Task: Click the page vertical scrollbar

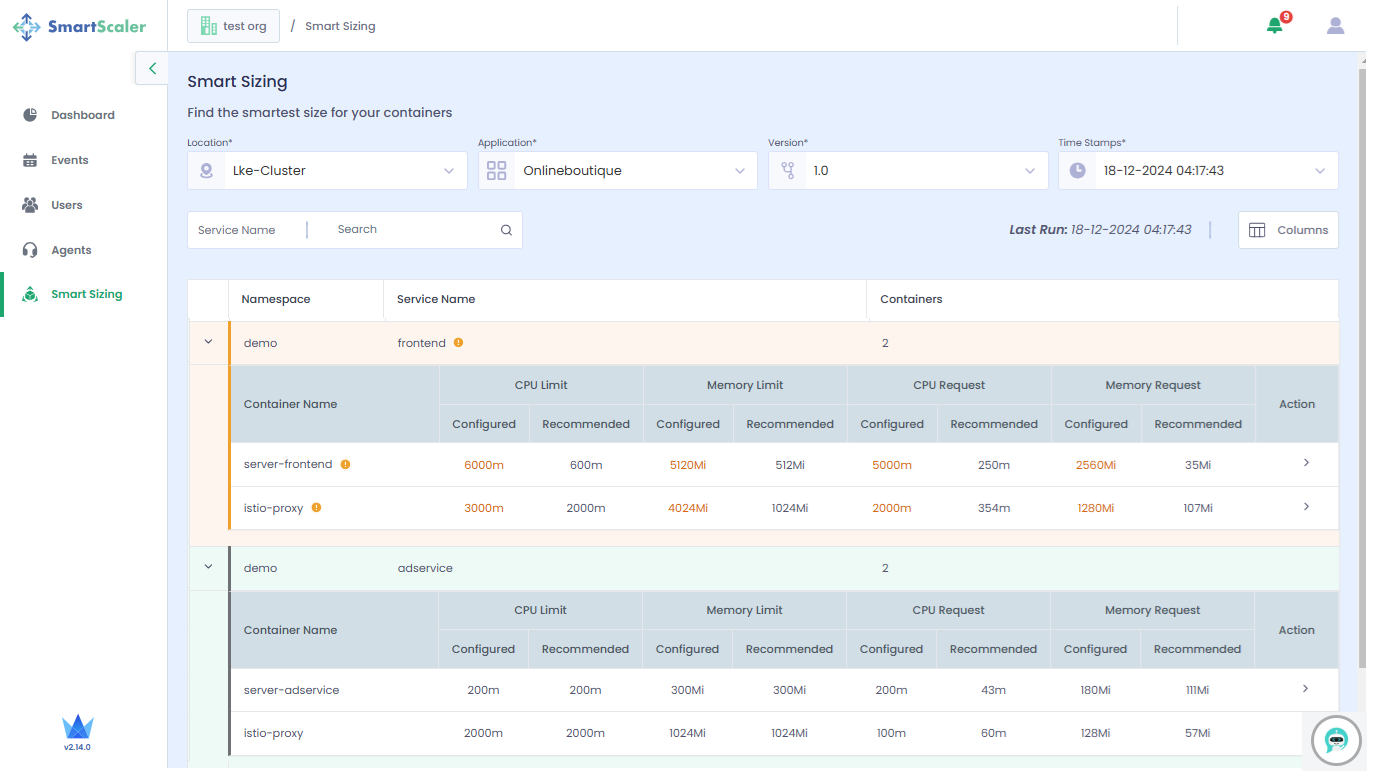Action: [x=1362, y=368]
